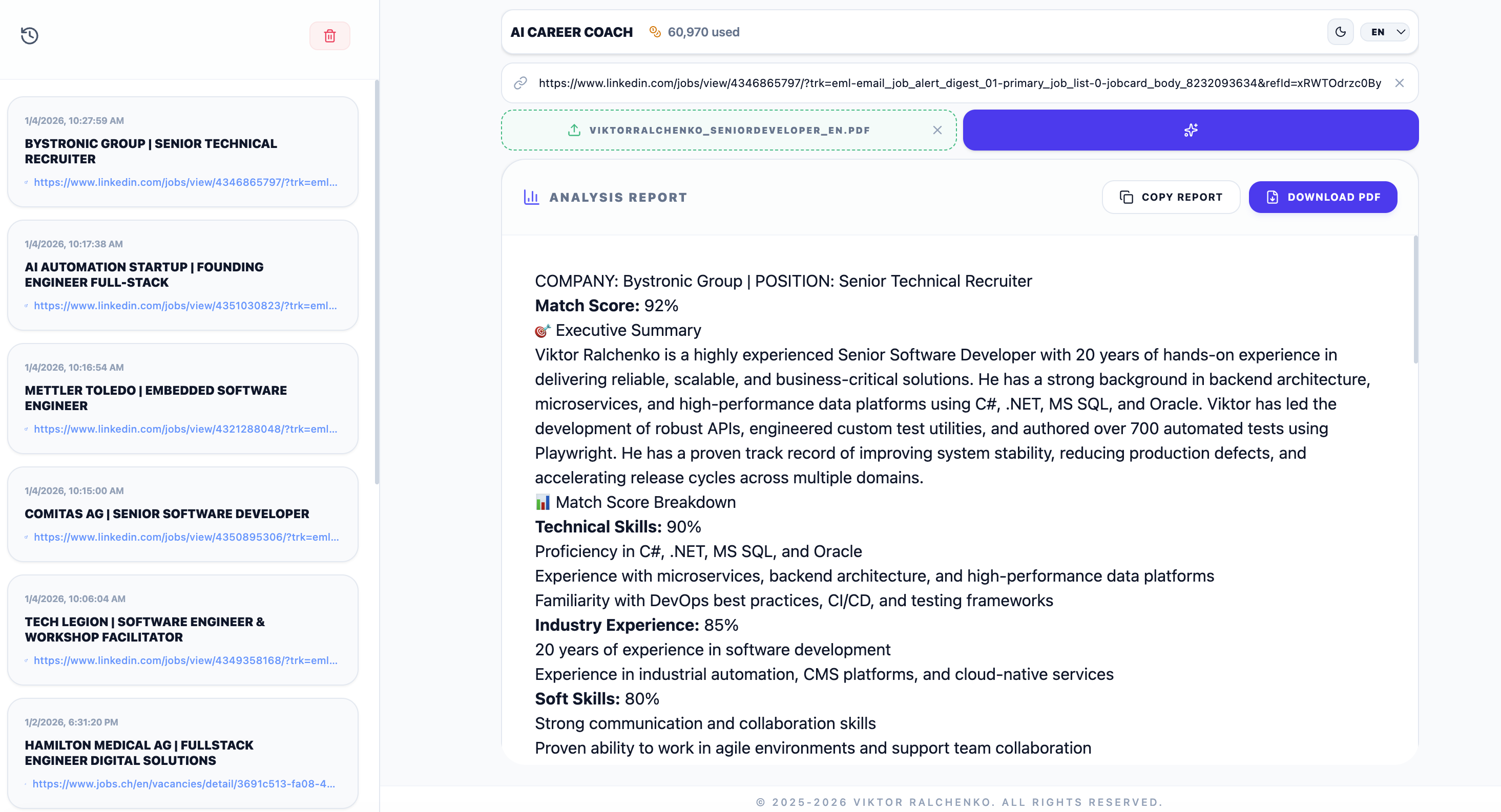Toggle dark mode with the moon icon
The image size is (1501, 812).
(1340, 32)
